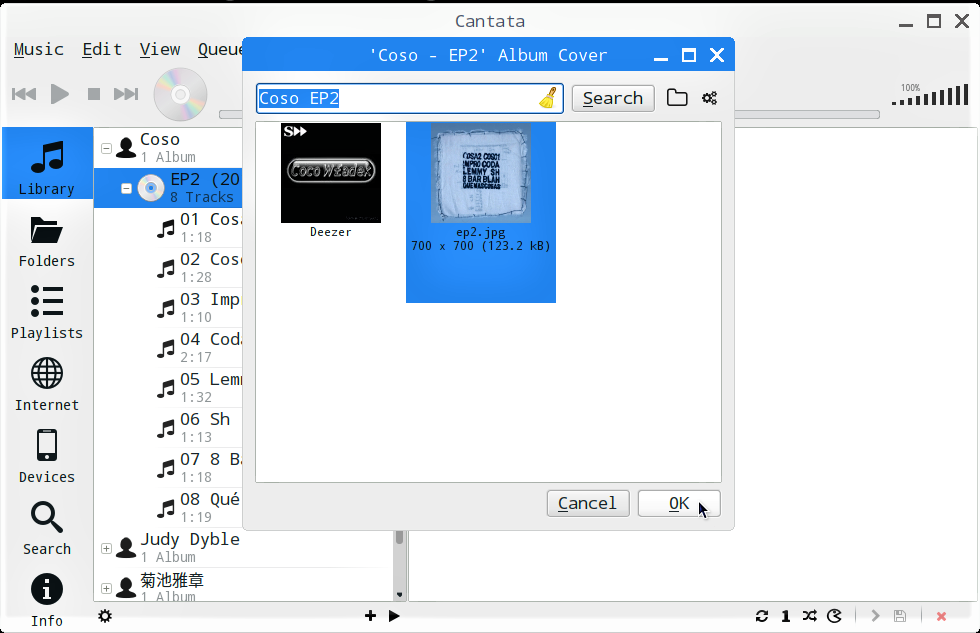Click the plus add-to-queue icon
Image resolution: width=980 pixels, height=633 pixels.
pyautogui.click(x=370, y=616)
